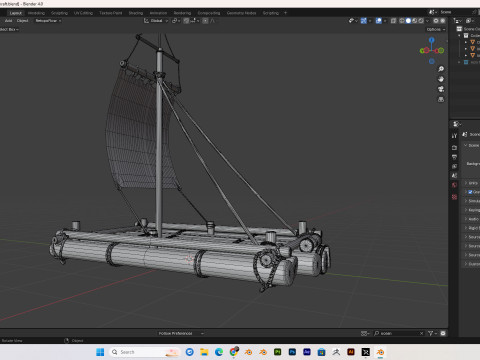
Task: Expand the Audio panel
Action: 472,219
